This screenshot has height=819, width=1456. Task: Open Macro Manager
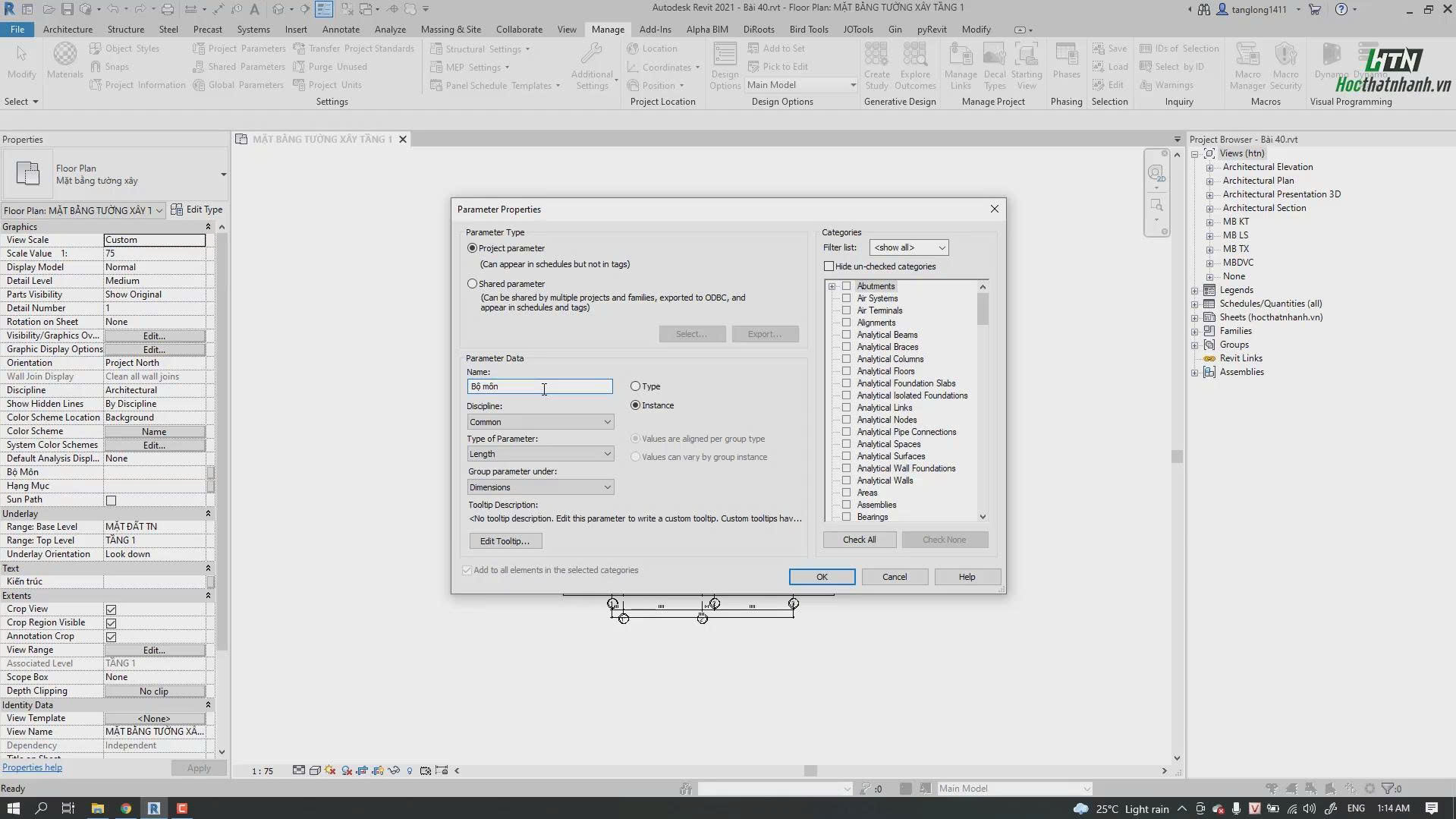[x=1247, y=67]
